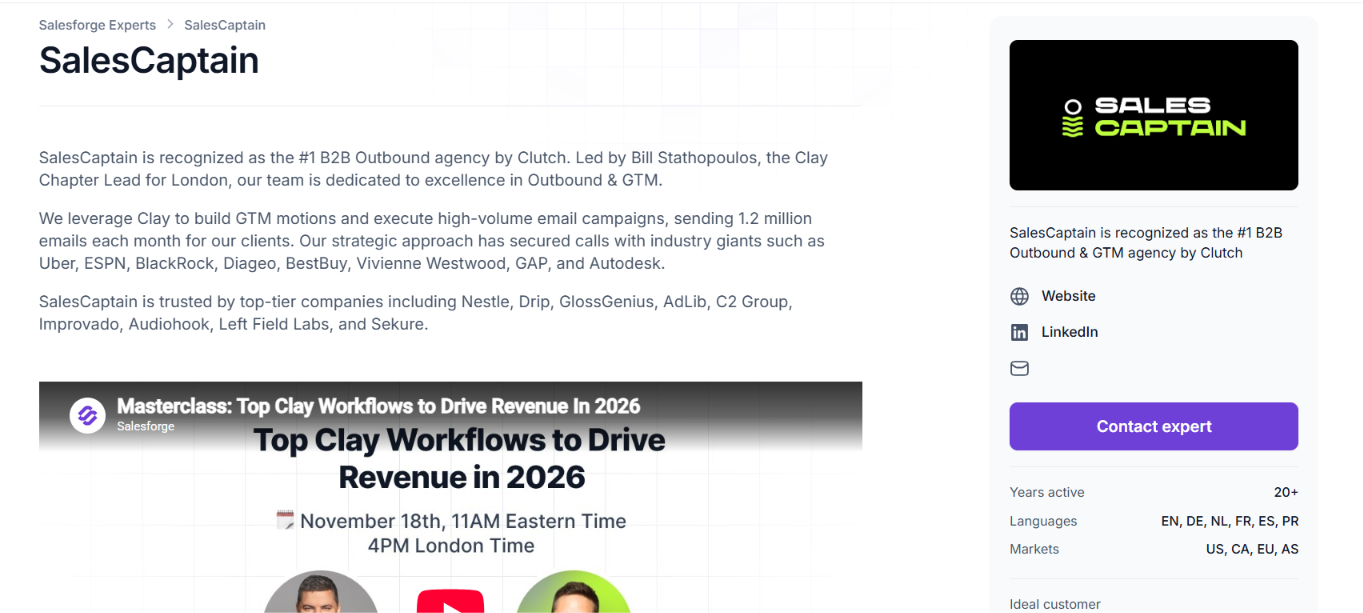This screenshot has width=1363, height=613.
Task: Click the calendar emoji beside November 18th
Action: (x=286, y=520)
